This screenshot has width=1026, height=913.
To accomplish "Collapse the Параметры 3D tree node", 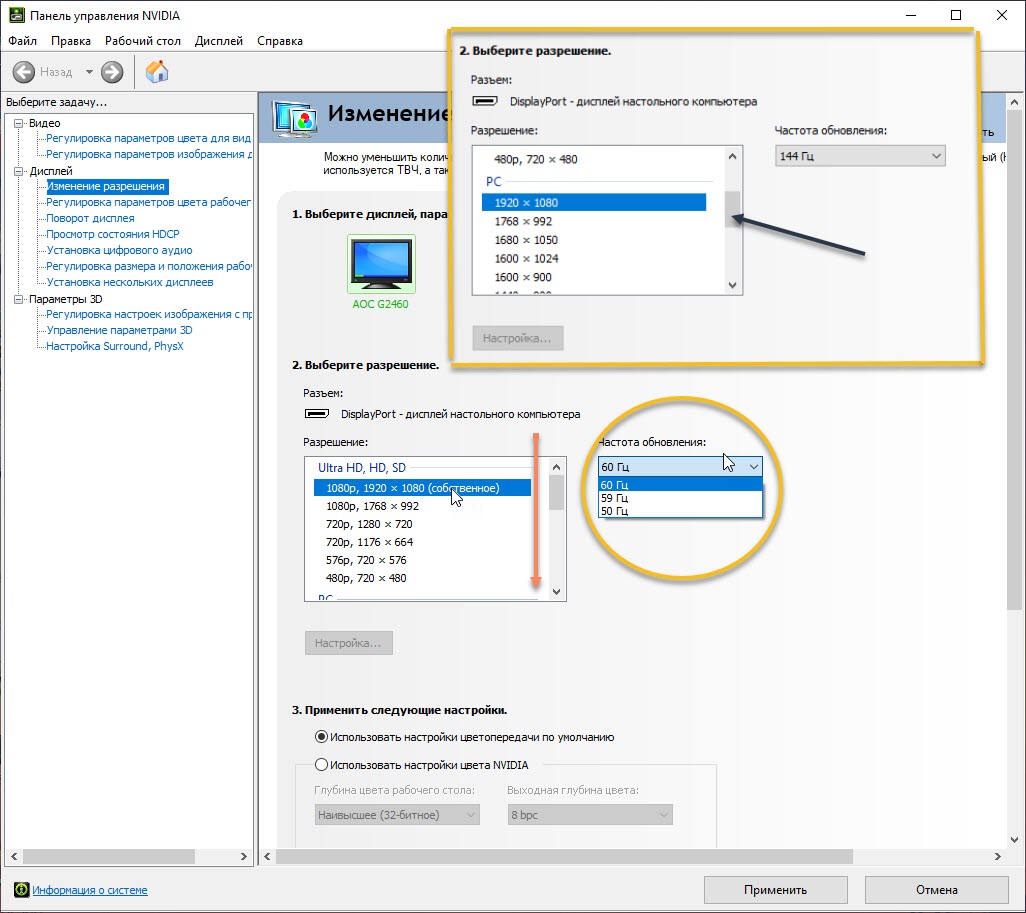I will pos(18,299).
